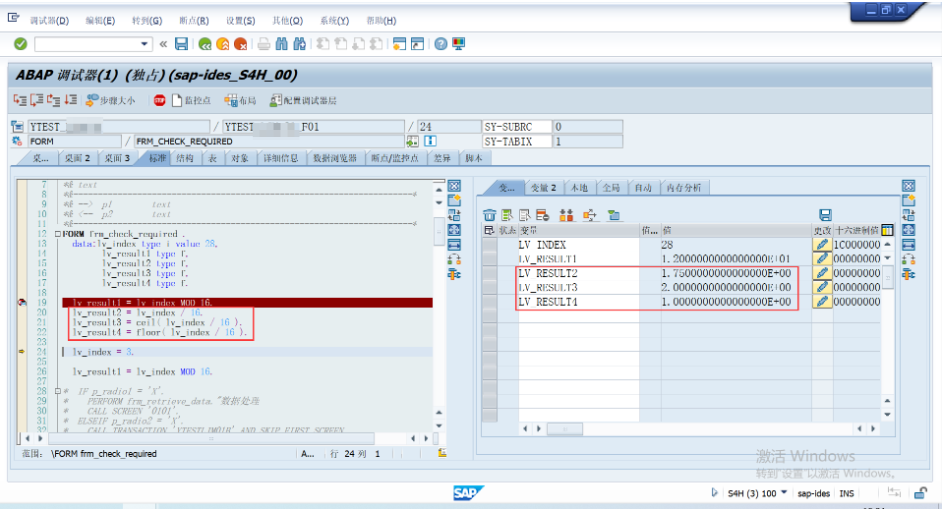Click the column settings icon in table header

(x=887, y=230)
